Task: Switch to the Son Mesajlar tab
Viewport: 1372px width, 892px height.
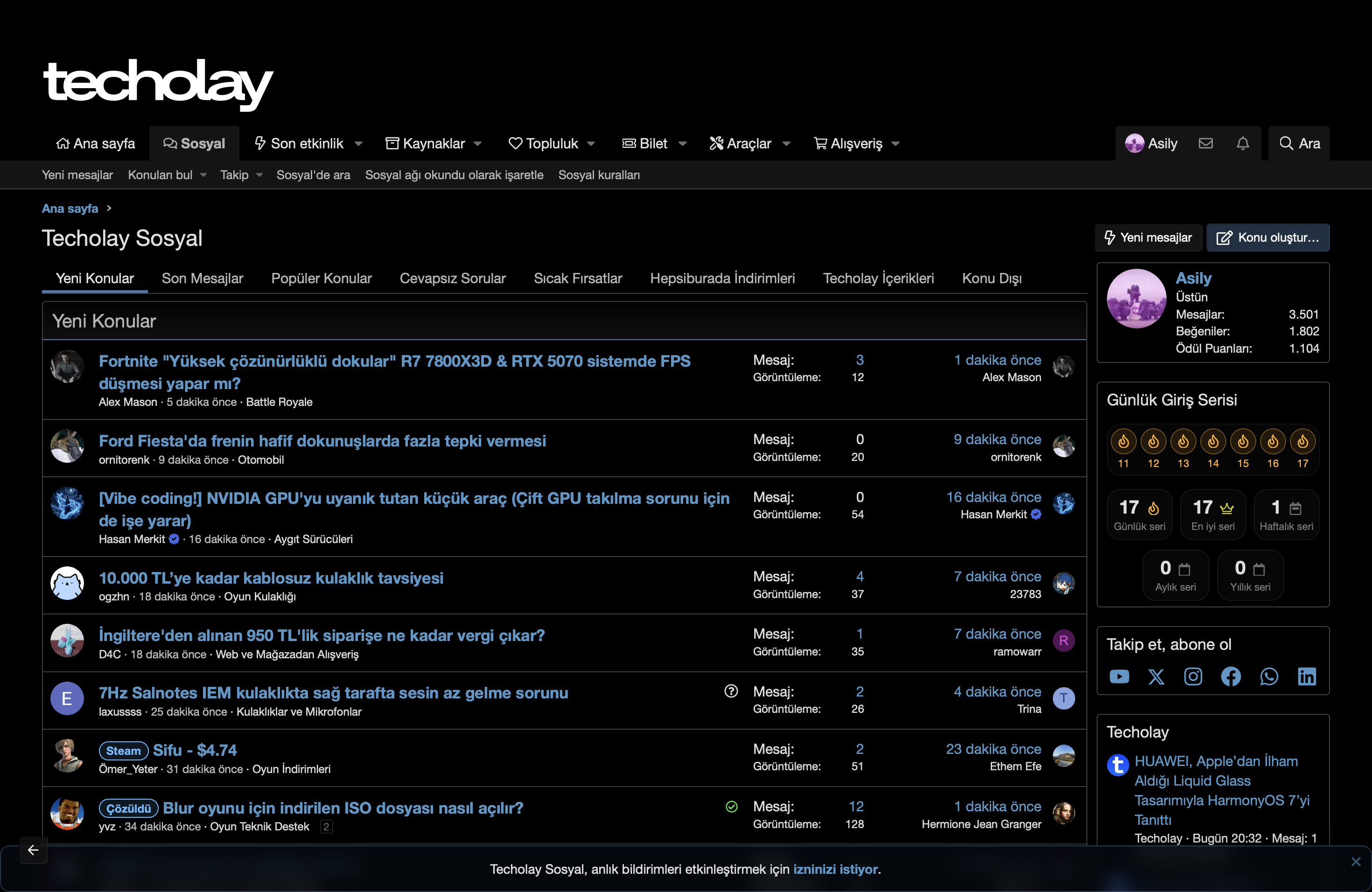Action: point(203,279)
